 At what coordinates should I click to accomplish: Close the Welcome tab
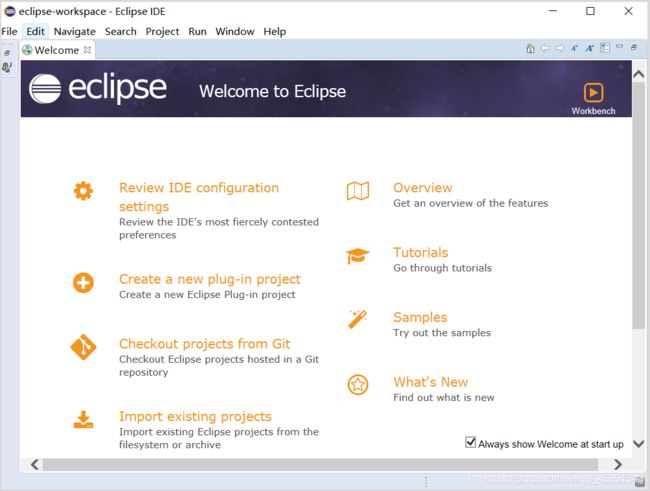tap(87, 50)
